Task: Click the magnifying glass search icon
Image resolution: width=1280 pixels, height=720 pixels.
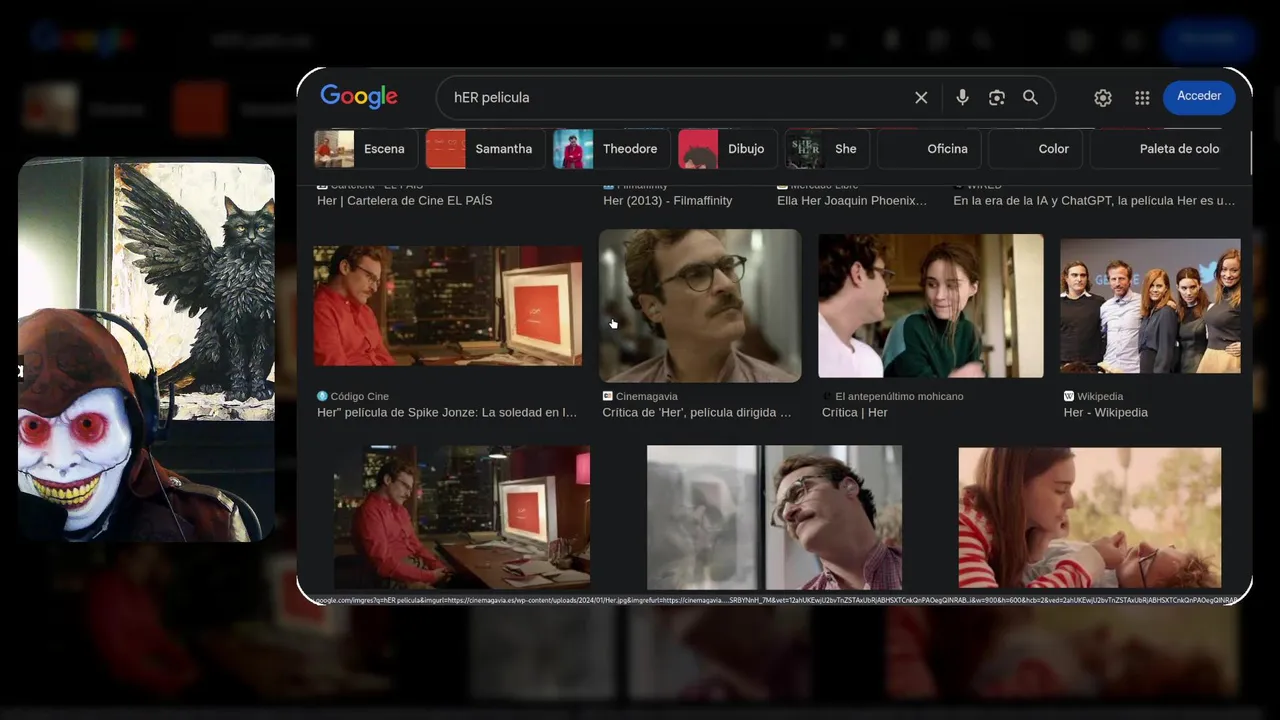Action: (x=1030, y=97)
